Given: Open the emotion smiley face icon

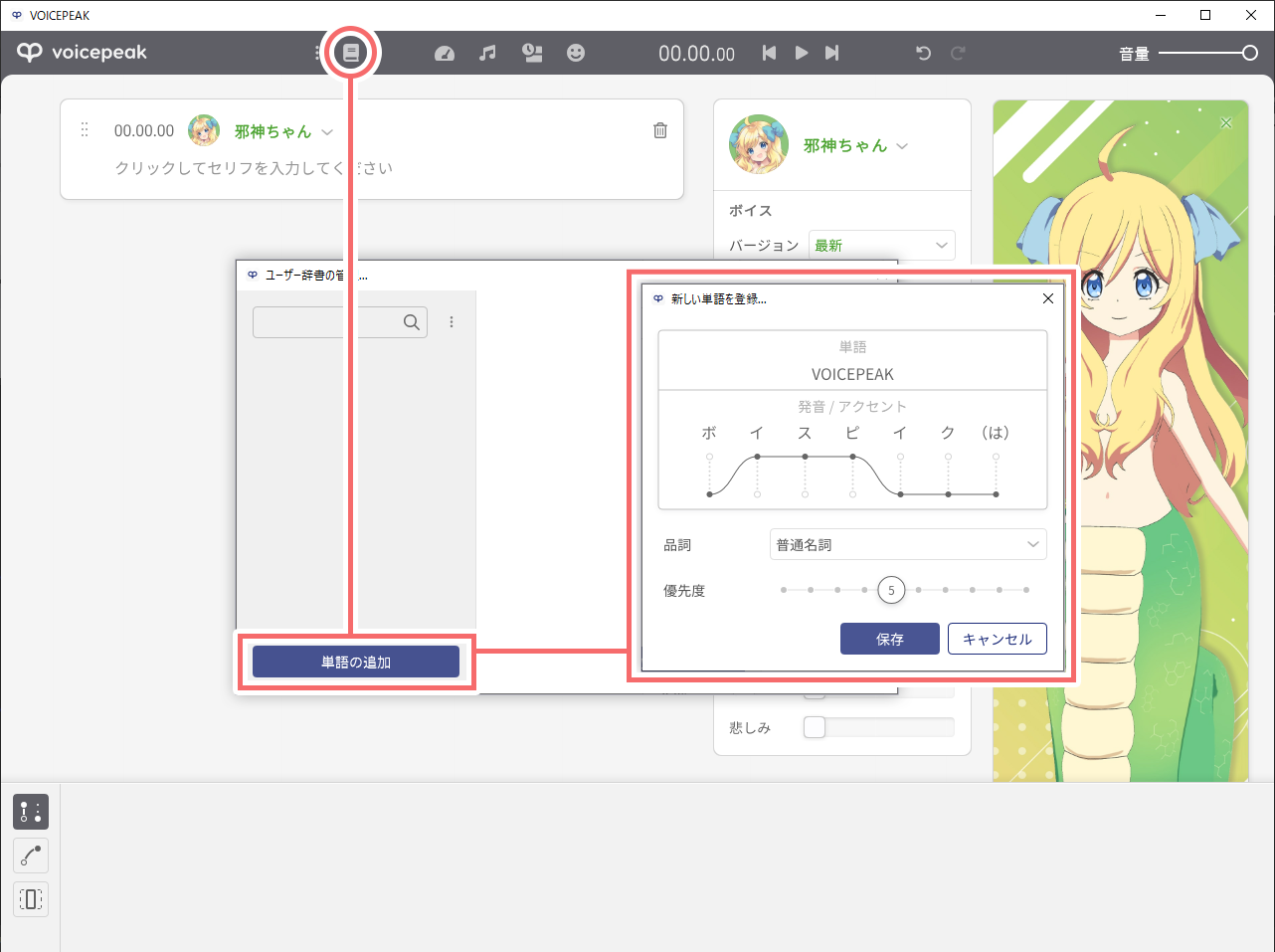Looking at the screenshot, I should 576,53.
